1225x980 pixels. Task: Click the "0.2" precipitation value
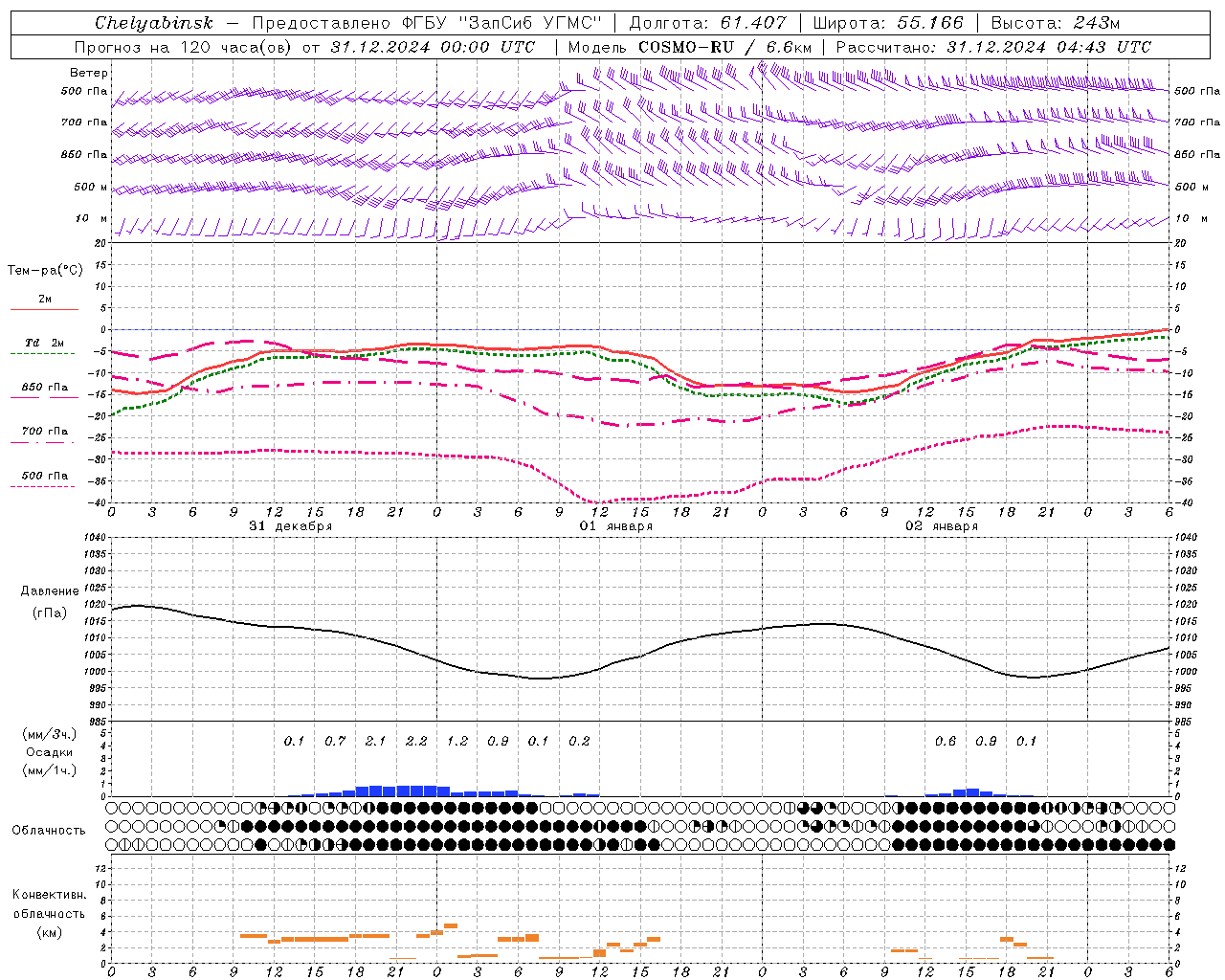[579, 742]
